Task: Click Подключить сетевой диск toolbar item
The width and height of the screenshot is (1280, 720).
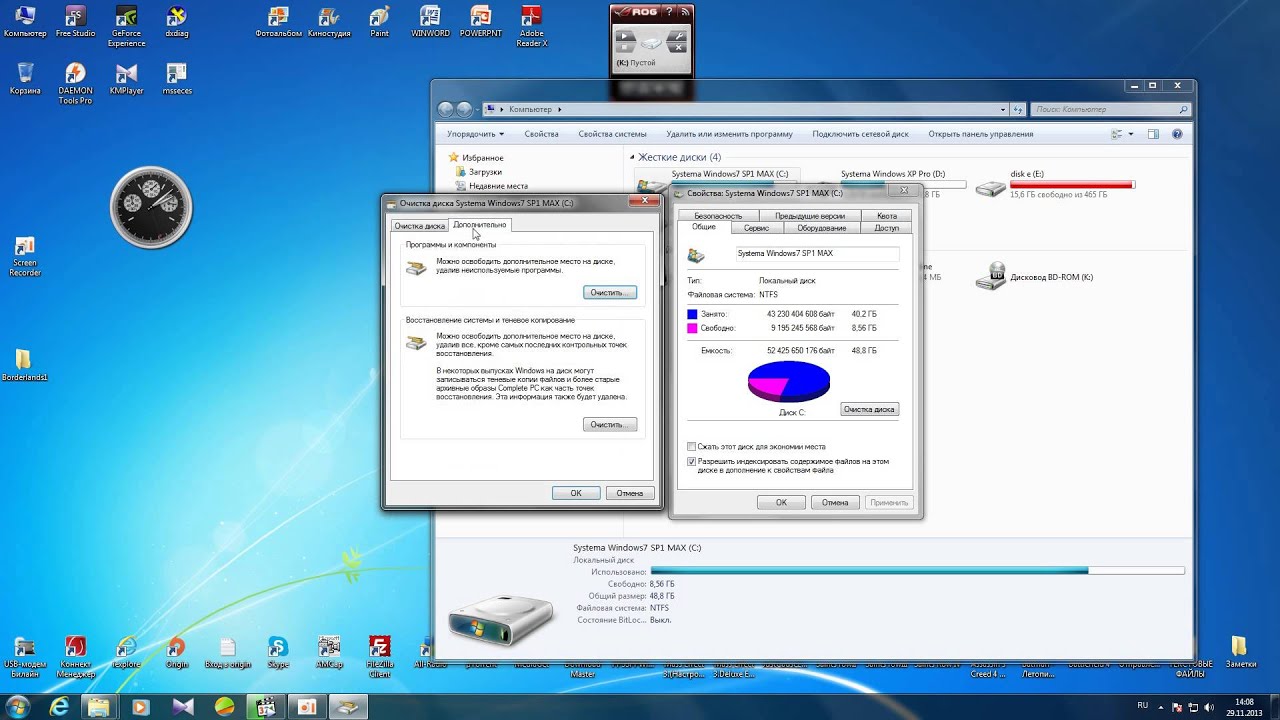Action: (x=860, y=134)
